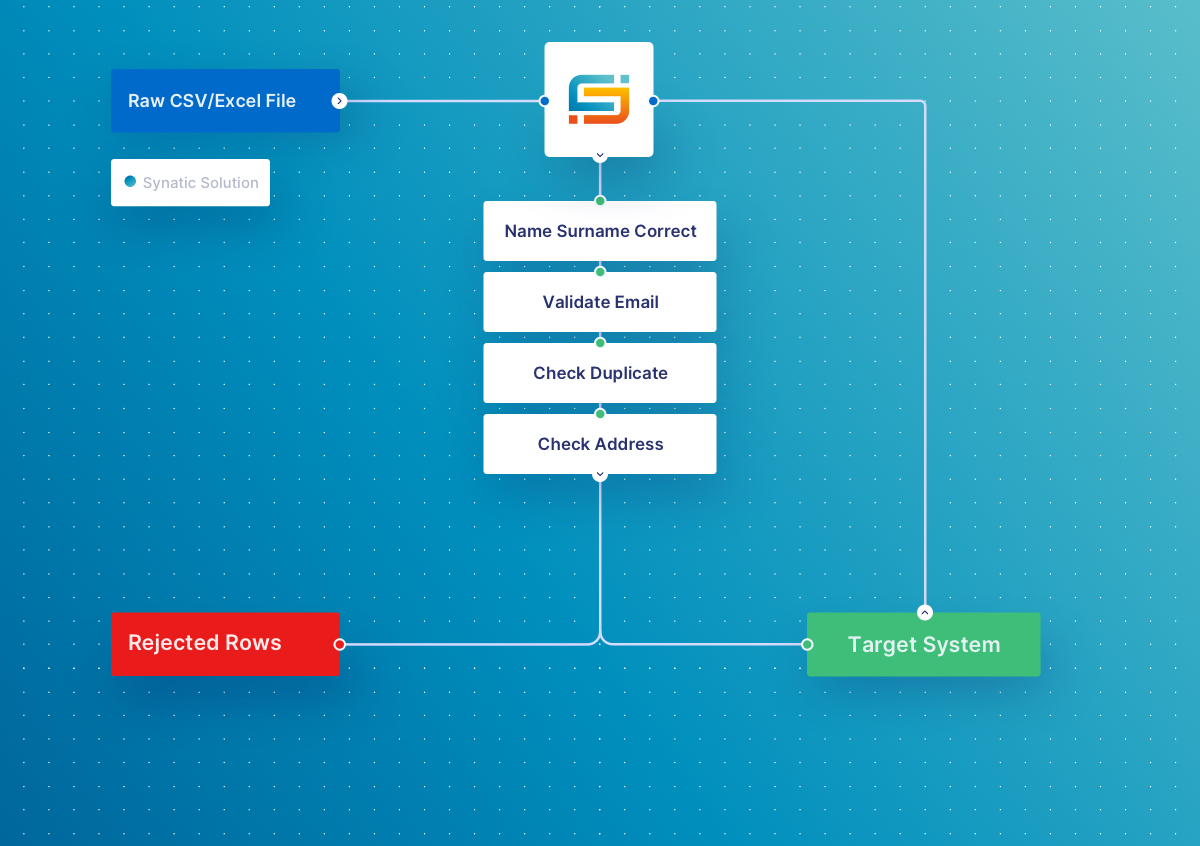Click the green dot above Check Address
The height and width of the screenshot is (846, 1200).
point(600,414)
